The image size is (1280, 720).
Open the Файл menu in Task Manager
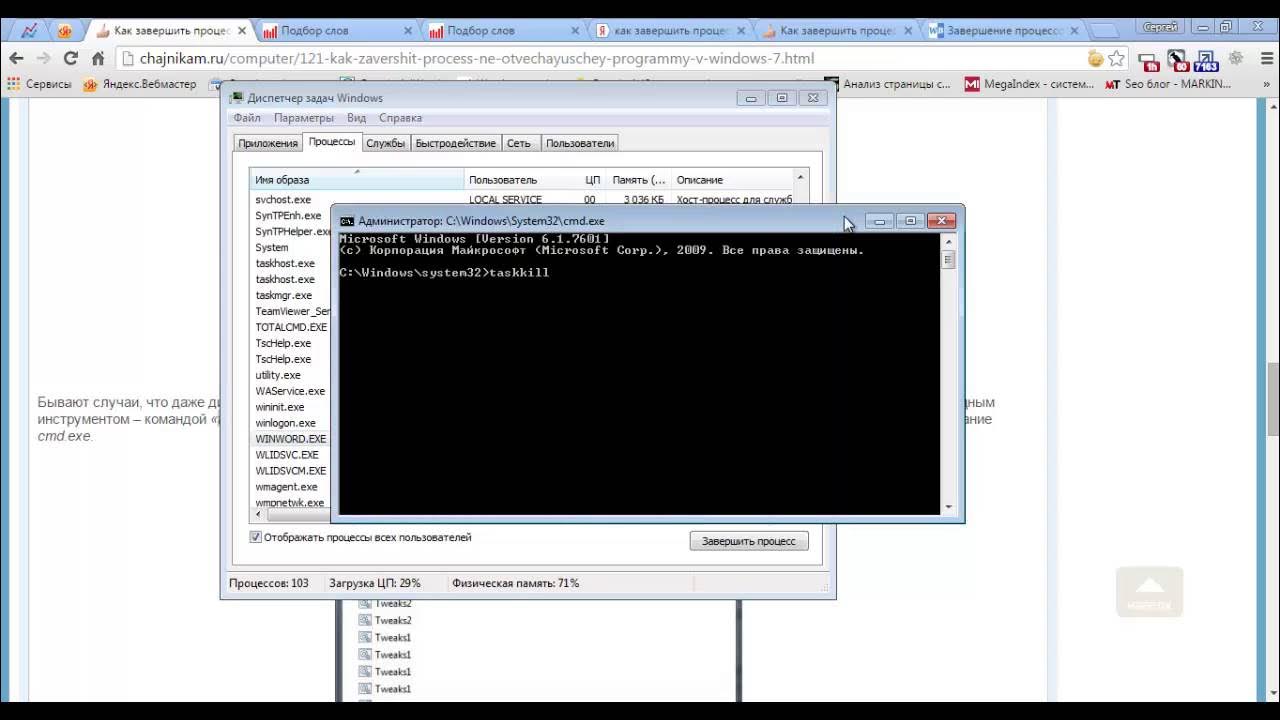coord(247,118)
